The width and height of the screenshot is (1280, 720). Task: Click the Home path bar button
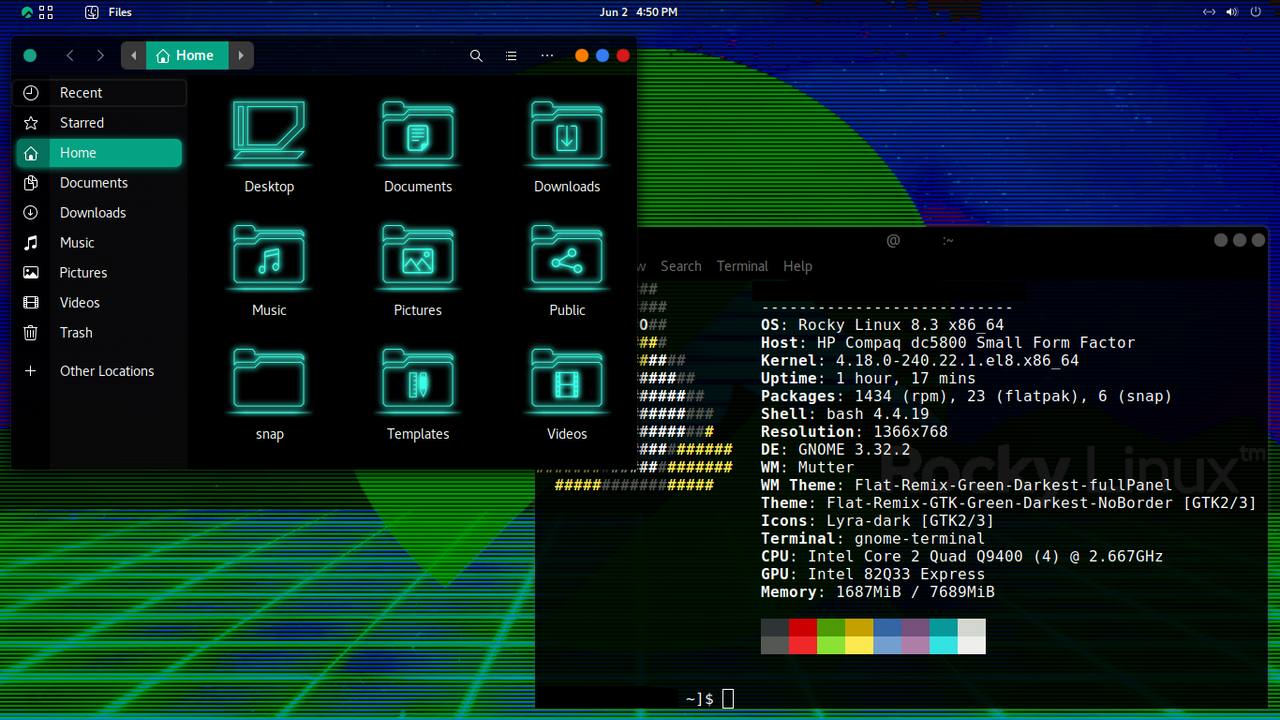tap(187, 56)
